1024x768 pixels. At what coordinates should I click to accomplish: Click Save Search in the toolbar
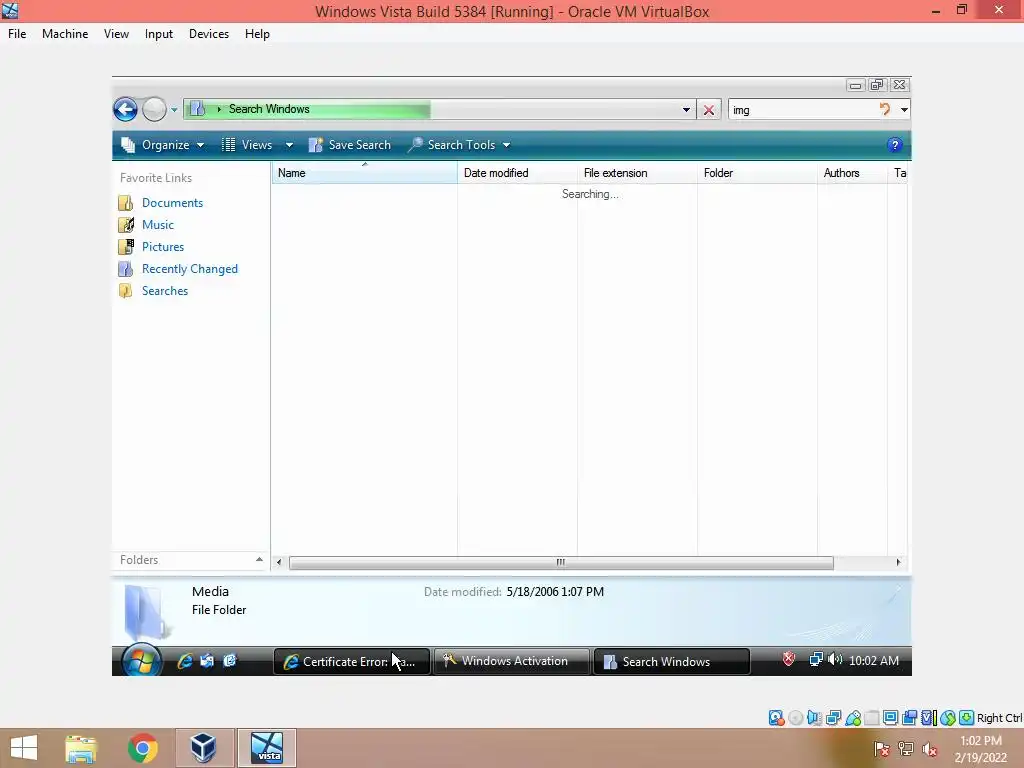[349, 145]
